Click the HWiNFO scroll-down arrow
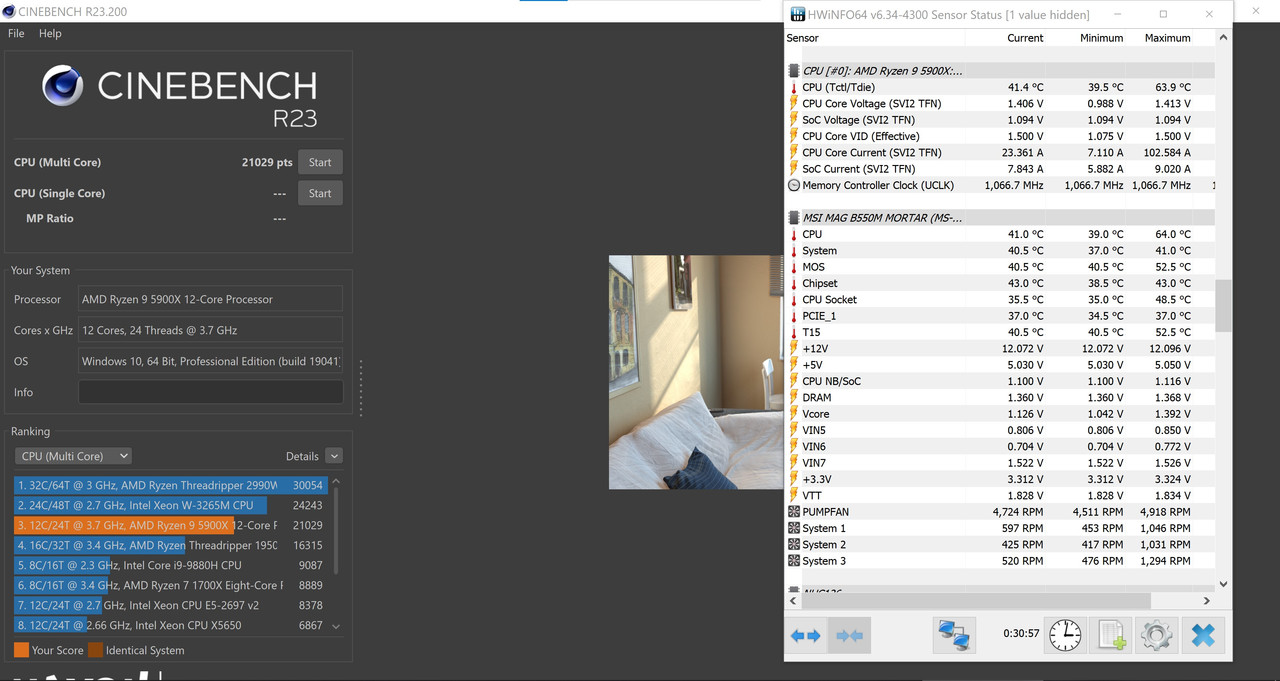 click(1223, 584)
